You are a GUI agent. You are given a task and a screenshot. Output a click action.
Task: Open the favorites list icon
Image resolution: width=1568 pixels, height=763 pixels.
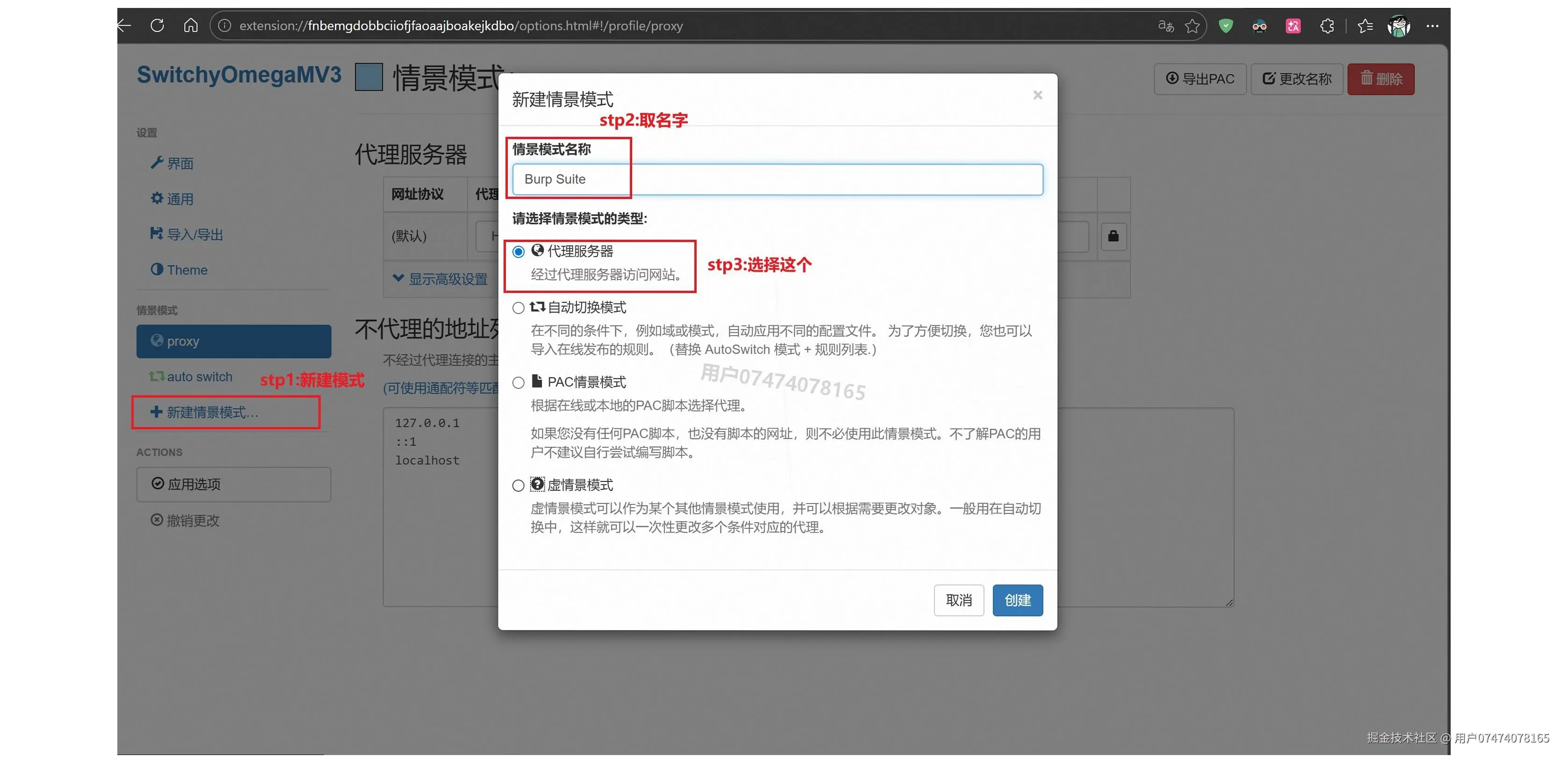1365,26
